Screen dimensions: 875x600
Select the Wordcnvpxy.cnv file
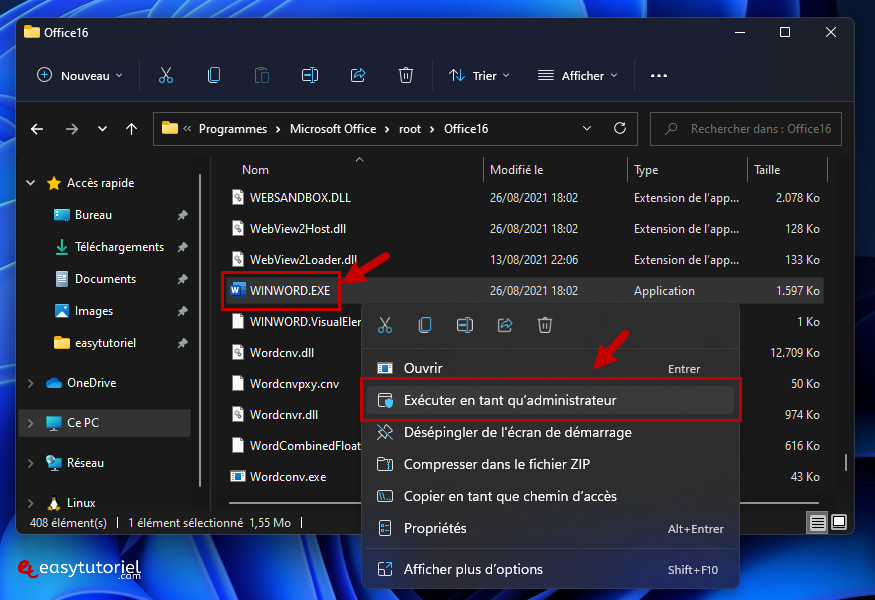coord(294,384)
